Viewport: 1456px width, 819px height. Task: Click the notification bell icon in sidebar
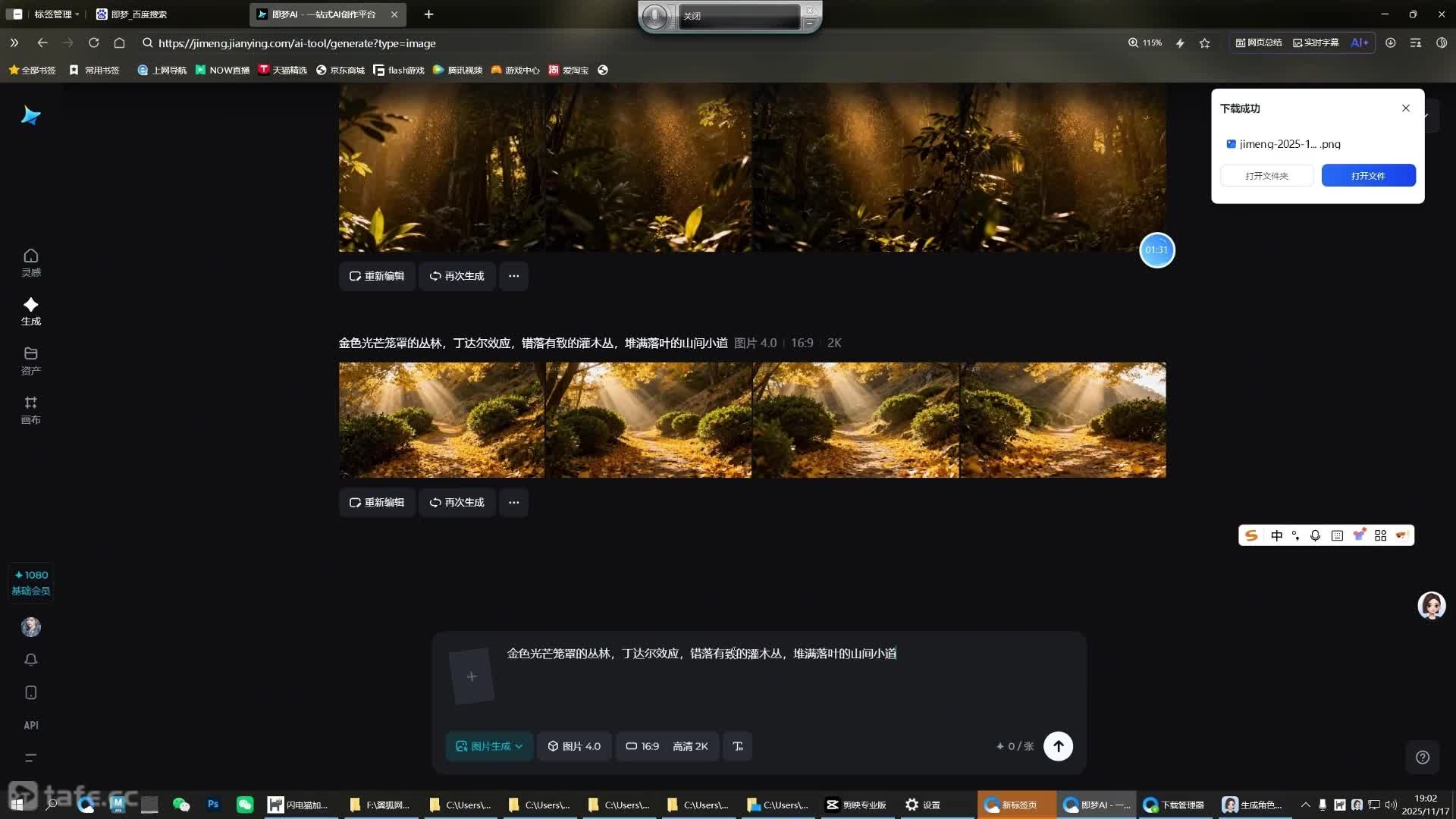pyautogui.click(x=30, y=659)
